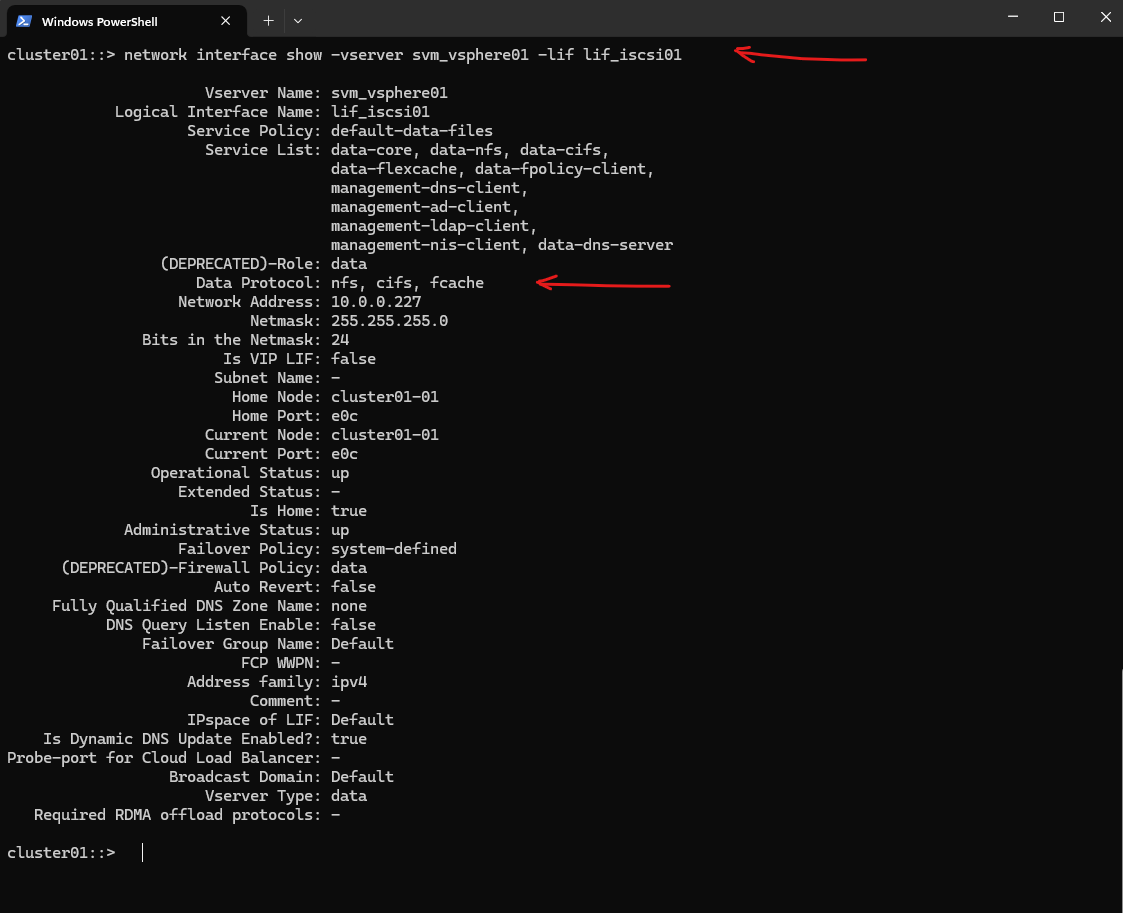
Task: Open the new tab profile dropdown
Action: [x=298, y=21]
